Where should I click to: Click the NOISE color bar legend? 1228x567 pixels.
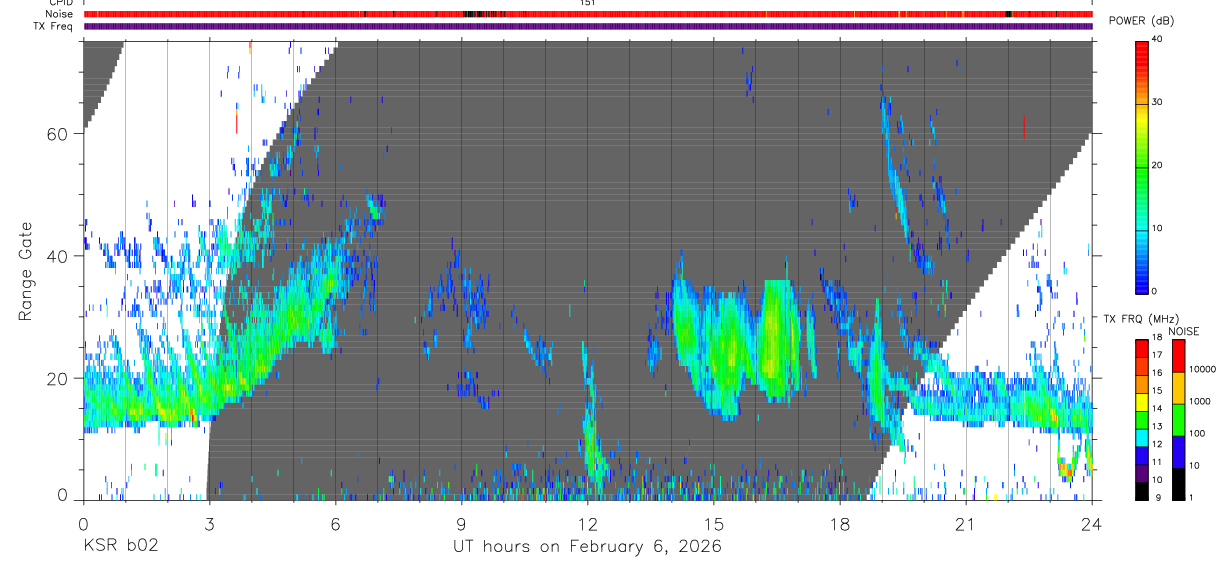point(1178,419)
